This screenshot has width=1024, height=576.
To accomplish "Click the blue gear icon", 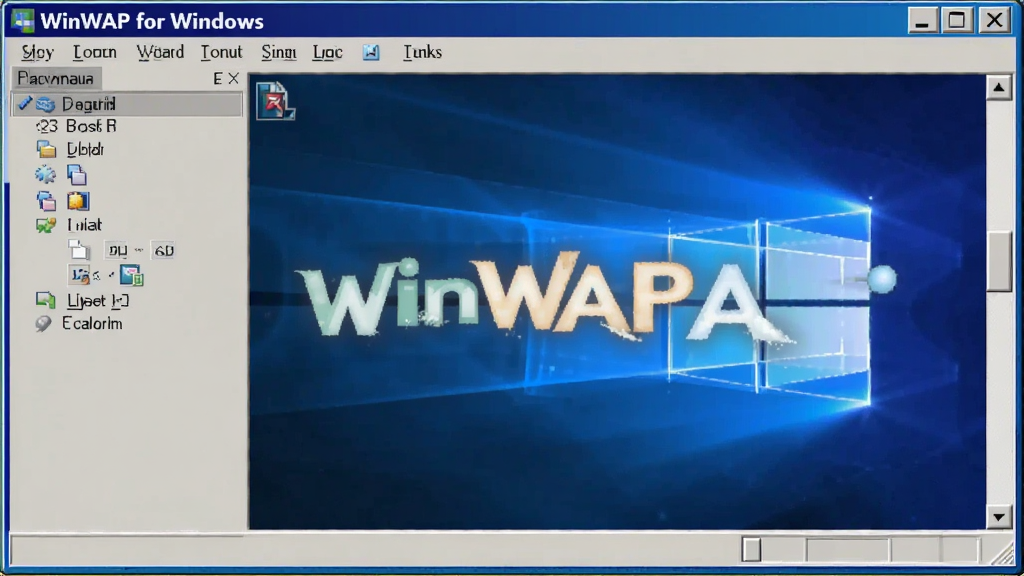I will pos(45,174).
